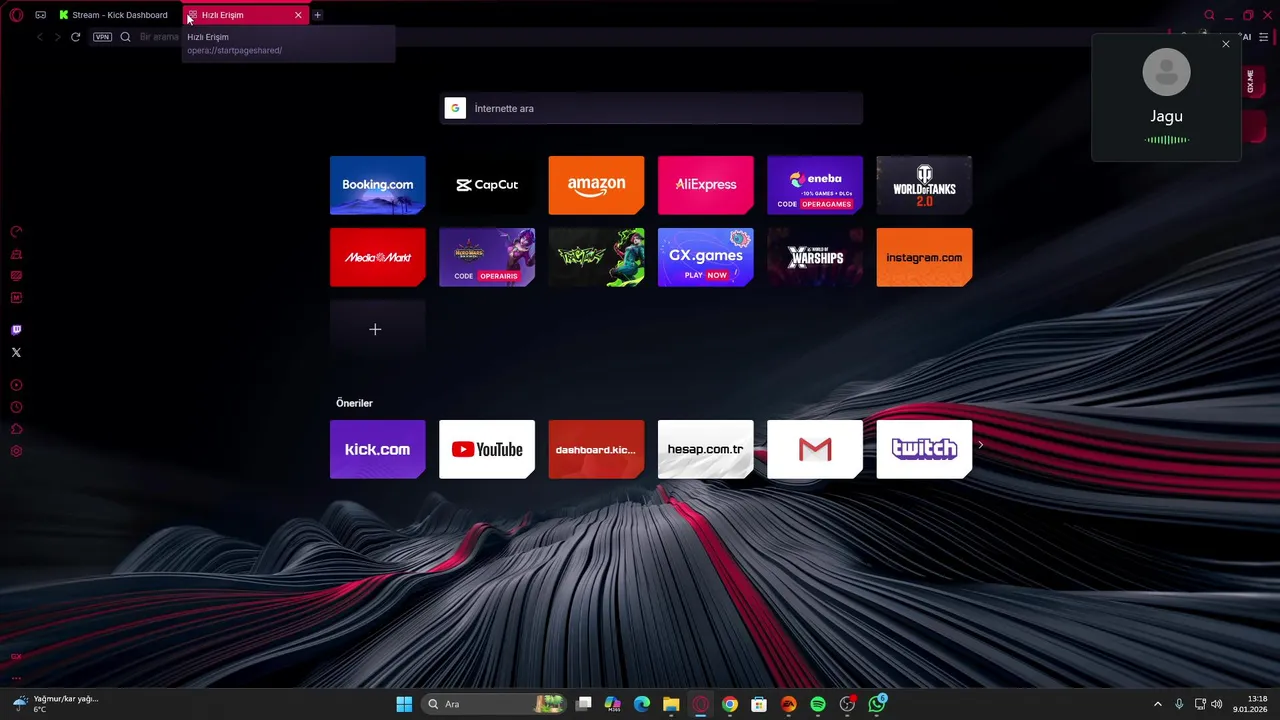
Task: Open Spotify from taskbar
Action: [x=818, y=704]
